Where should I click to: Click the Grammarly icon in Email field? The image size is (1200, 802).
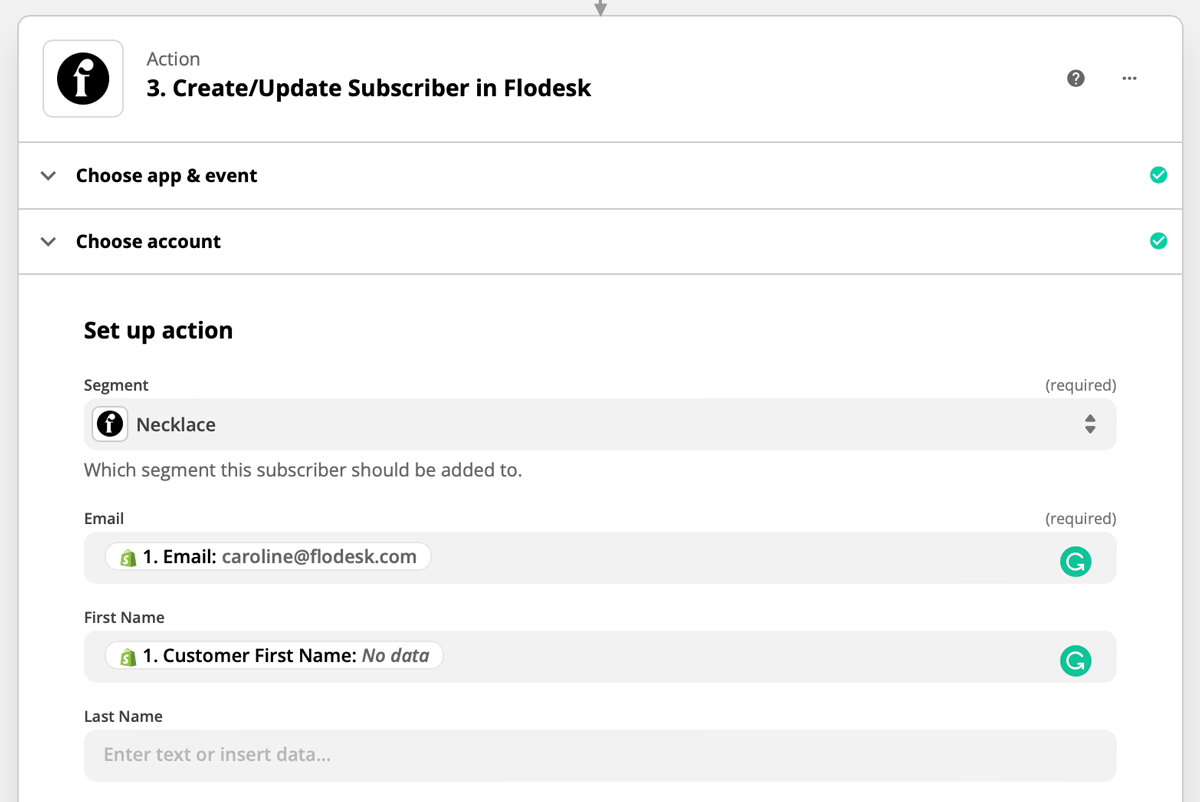[x=1076, y=562]
